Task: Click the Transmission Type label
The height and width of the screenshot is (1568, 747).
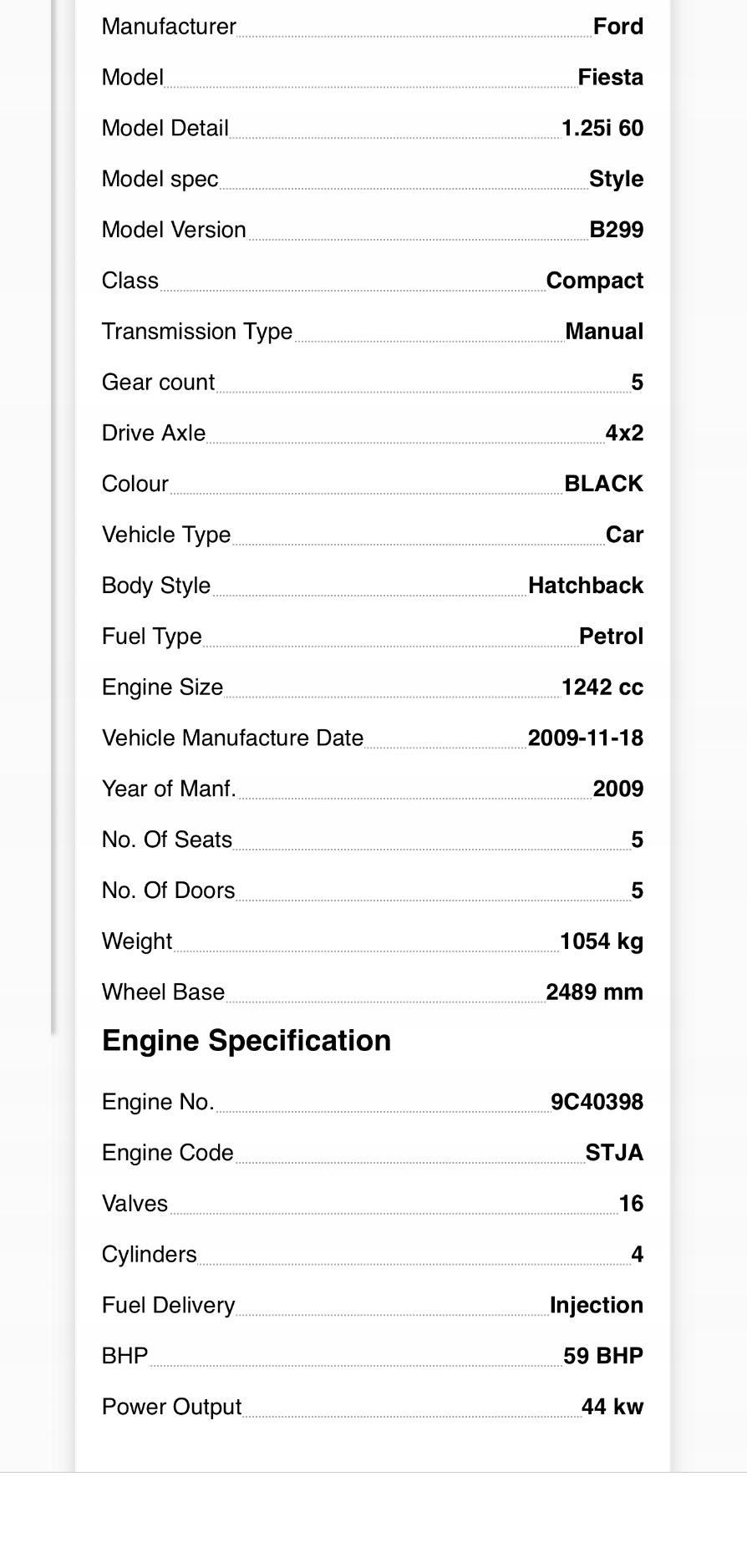Action: 197,332
